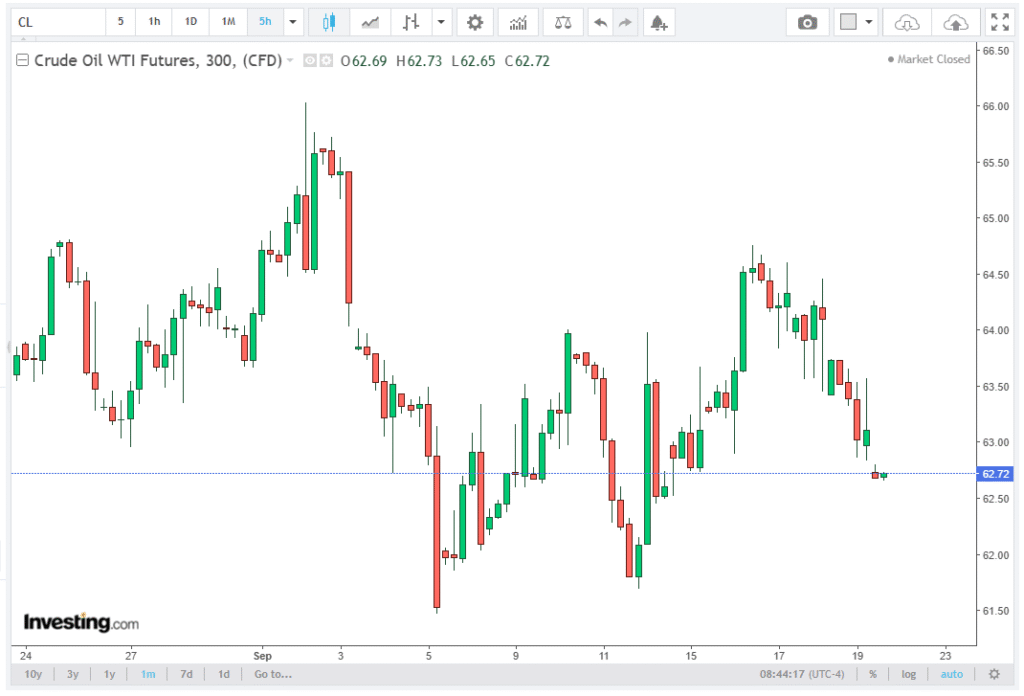Select the 1D interval tab
This screenshot has width=1024, height=696.
(x=191, y=22)
